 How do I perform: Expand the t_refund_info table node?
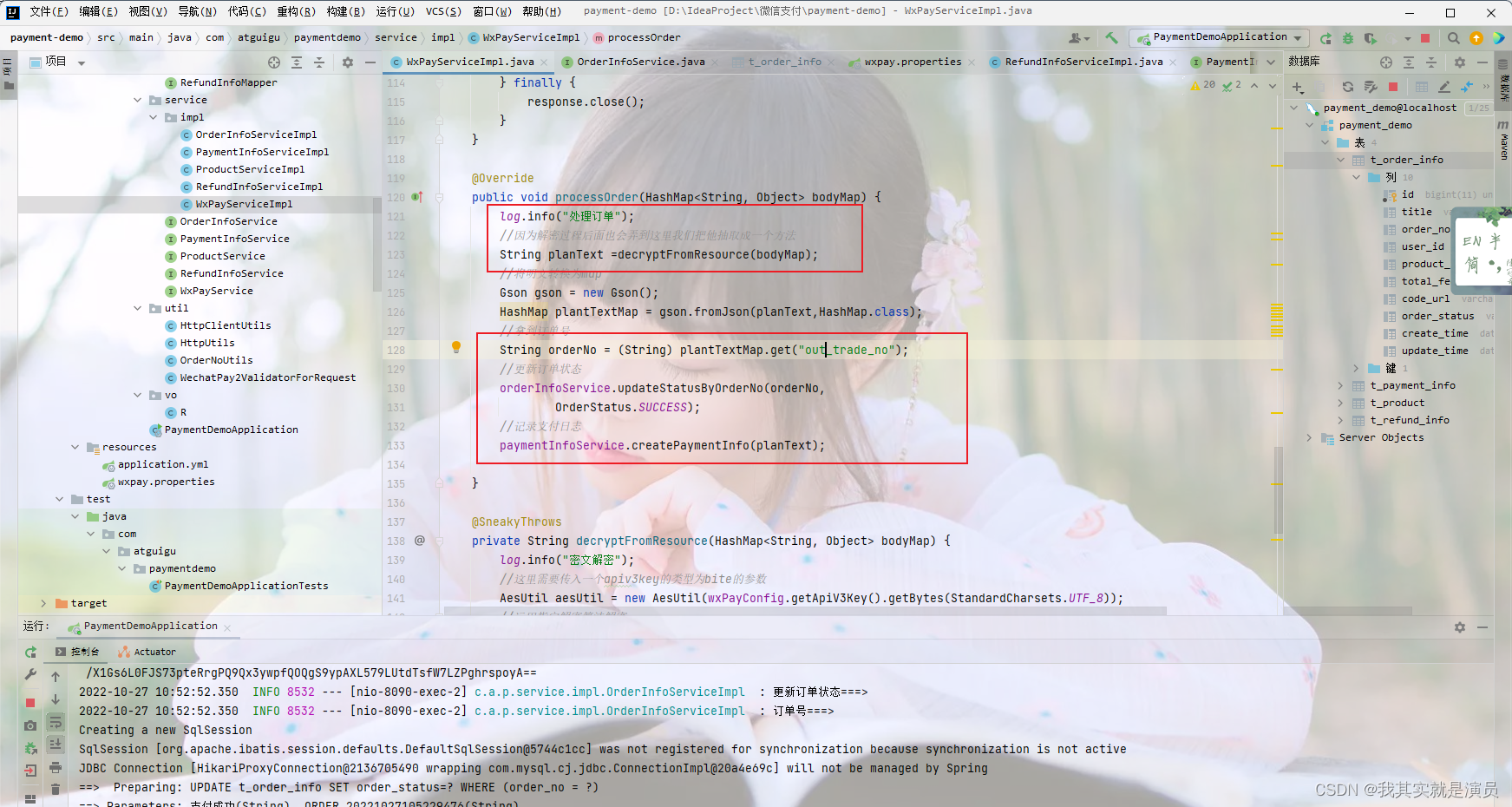pos(1340,420)
